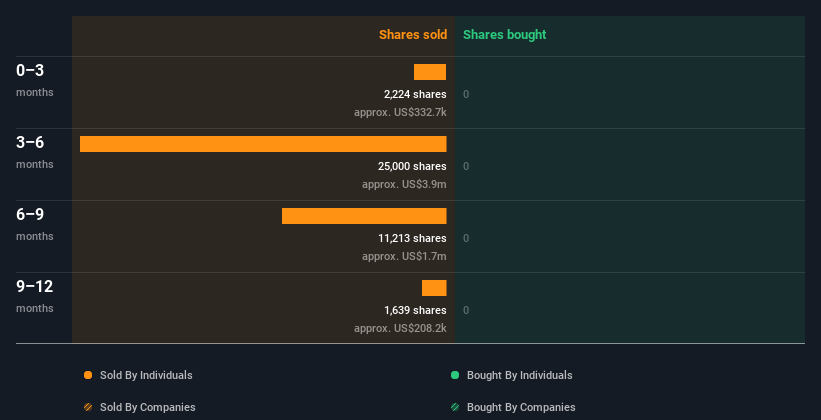821x420 pixels.
Task: Click the striped Sold By Companies legend icon
Action: [x=88, y=407]
